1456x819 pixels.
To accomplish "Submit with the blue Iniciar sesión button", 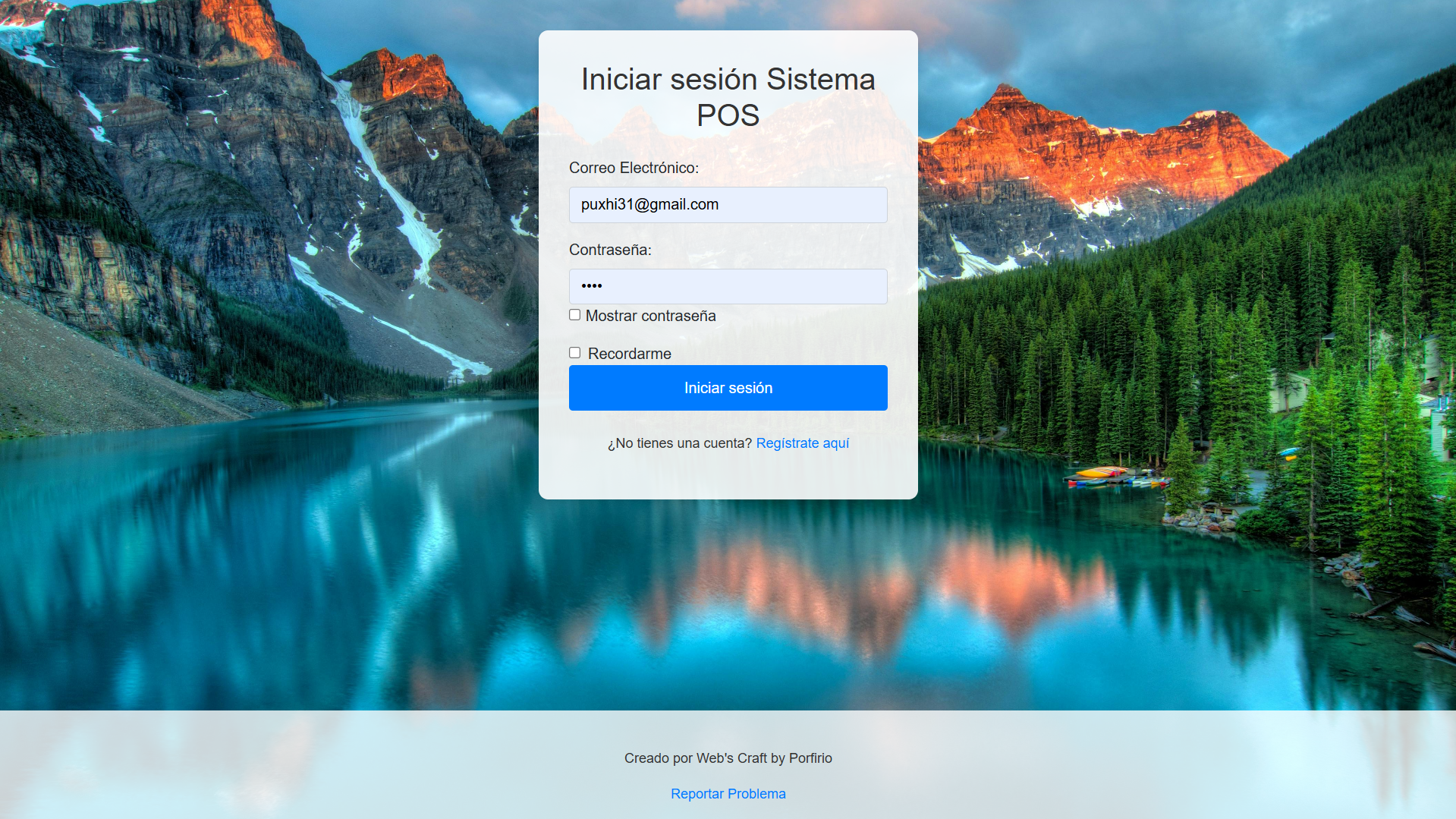I will [x=728, y=388].
